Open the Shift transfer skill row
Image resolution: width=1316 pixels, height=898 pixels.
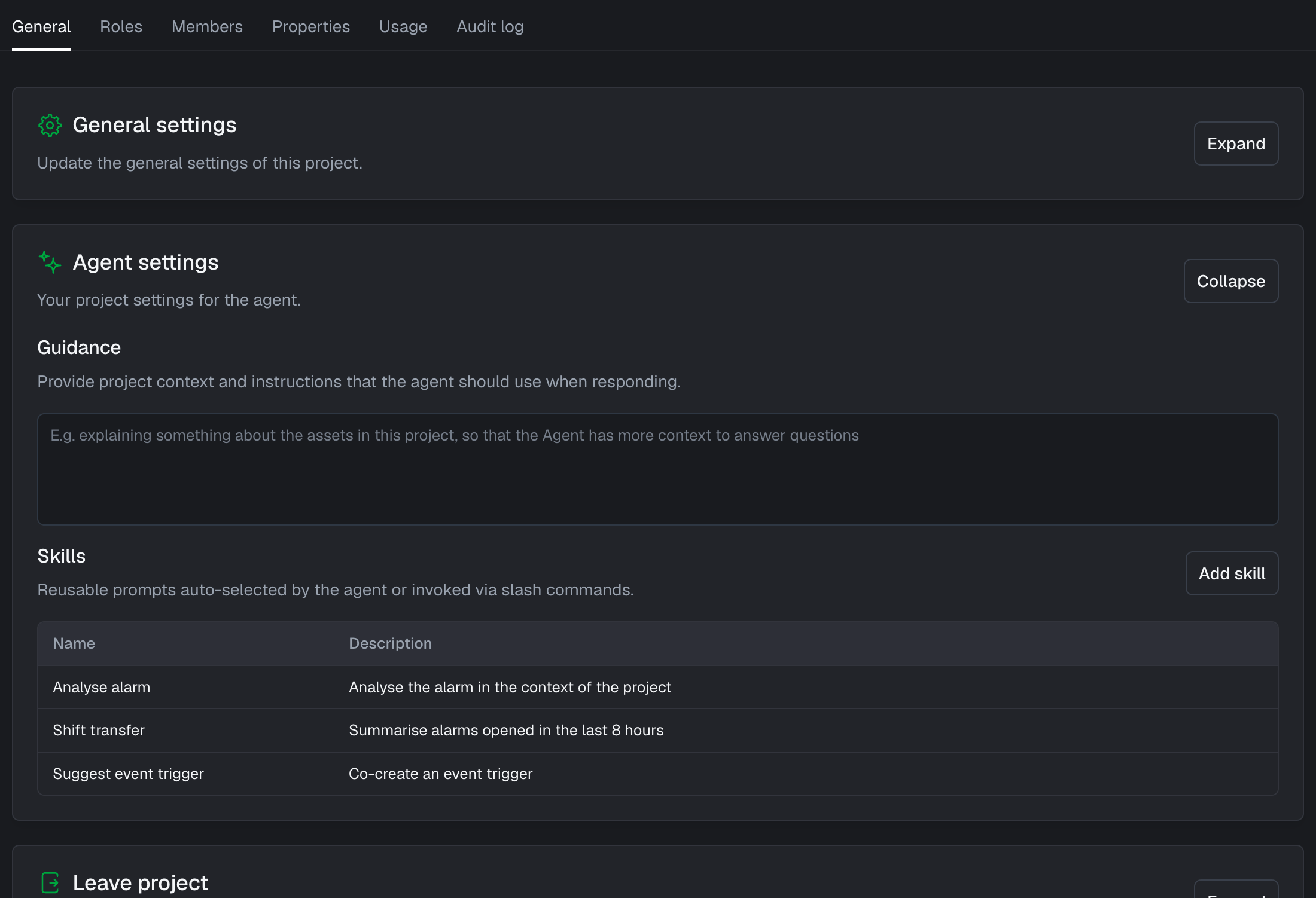pos(657,730)
